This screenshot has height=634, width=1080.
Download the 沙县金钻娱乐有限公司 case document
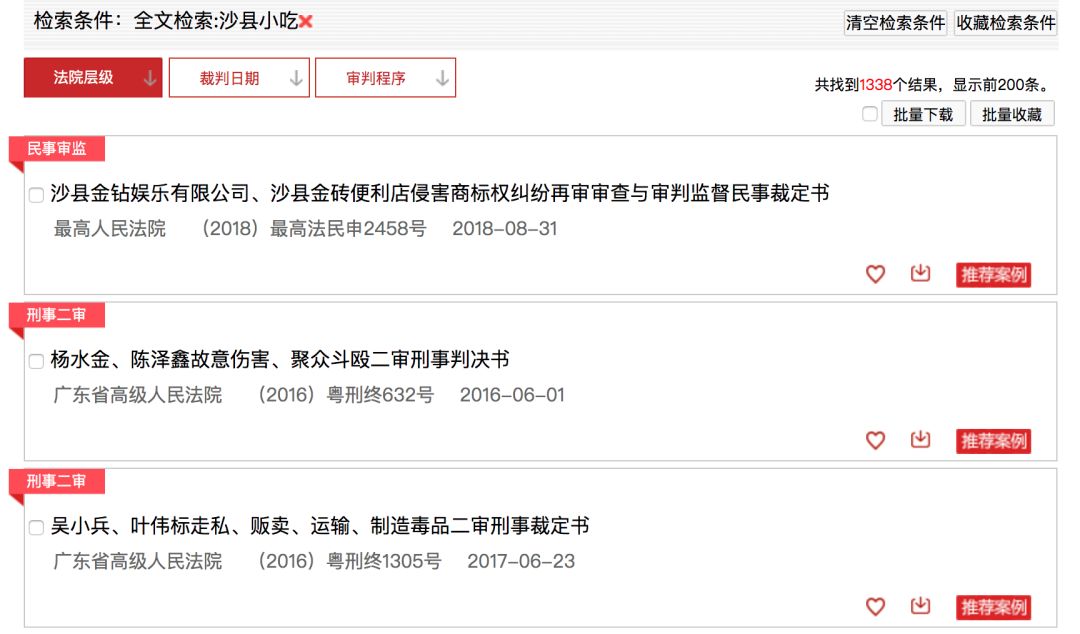coord(920,273)
